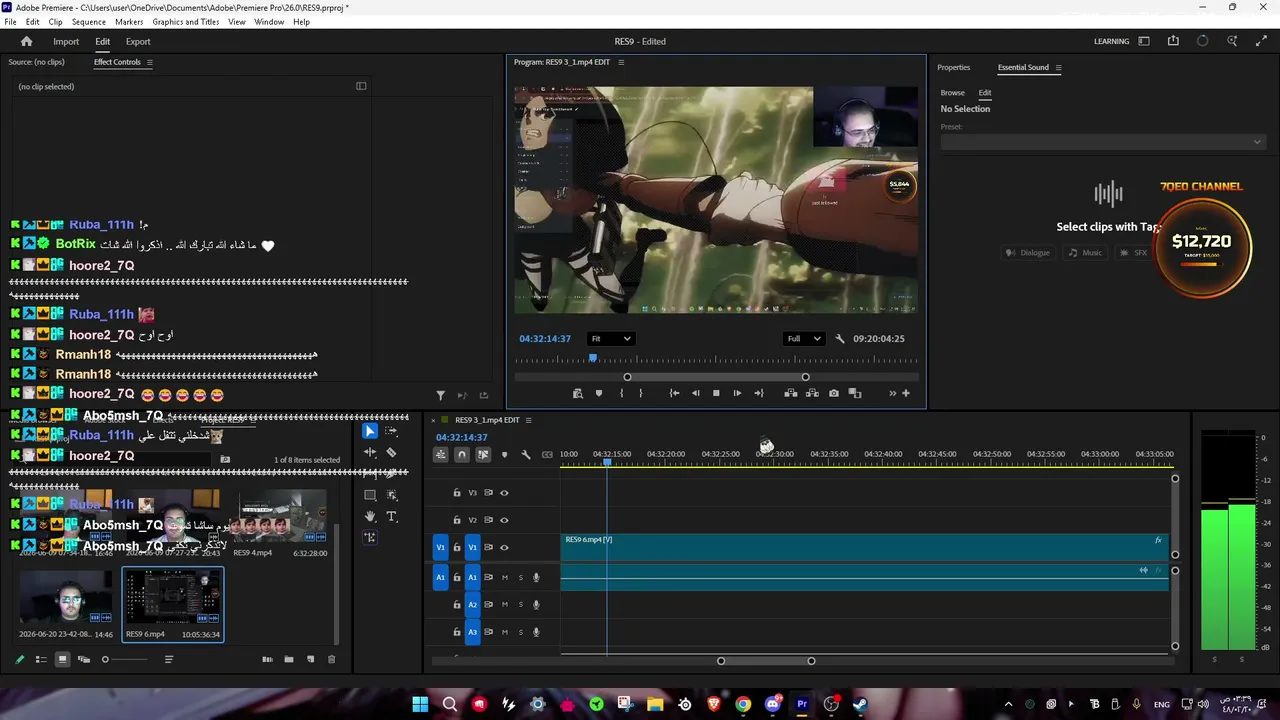The image size is (1280, 720).
Task: Enable voice-over record on A3
Action: coord(536,632)
